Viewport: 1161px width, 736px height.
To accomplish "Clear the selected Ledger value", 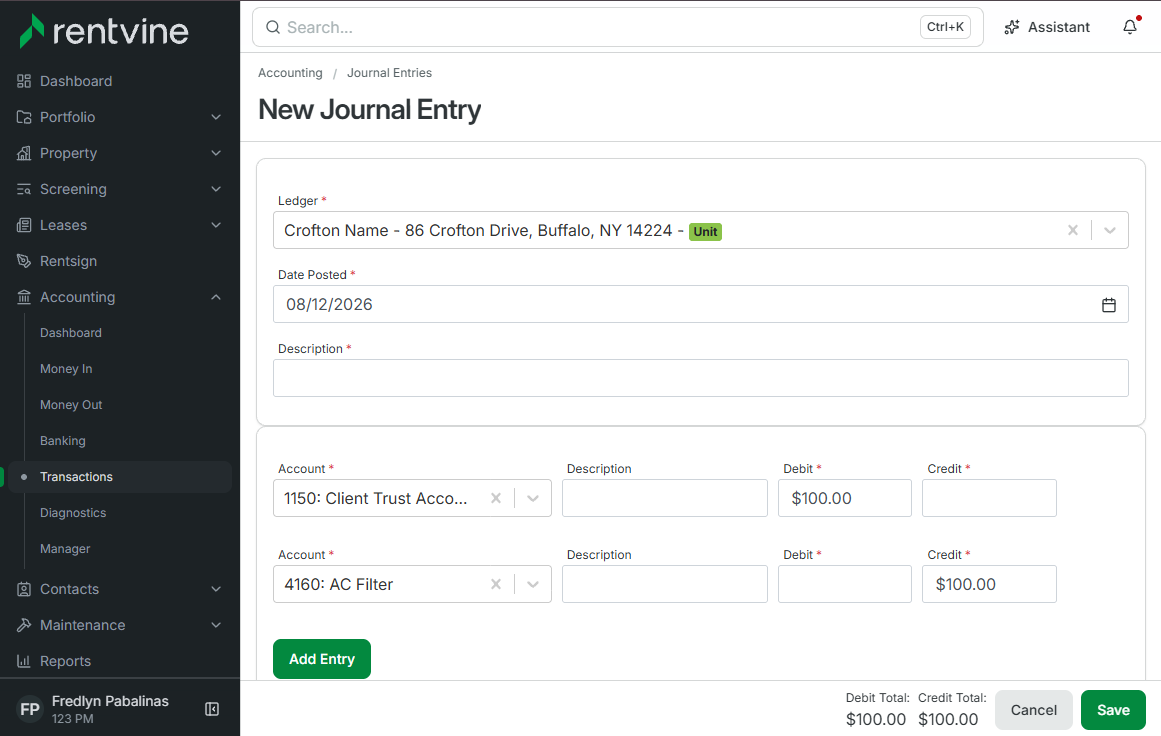I will pyautogui.click(x=1073, y=230).
